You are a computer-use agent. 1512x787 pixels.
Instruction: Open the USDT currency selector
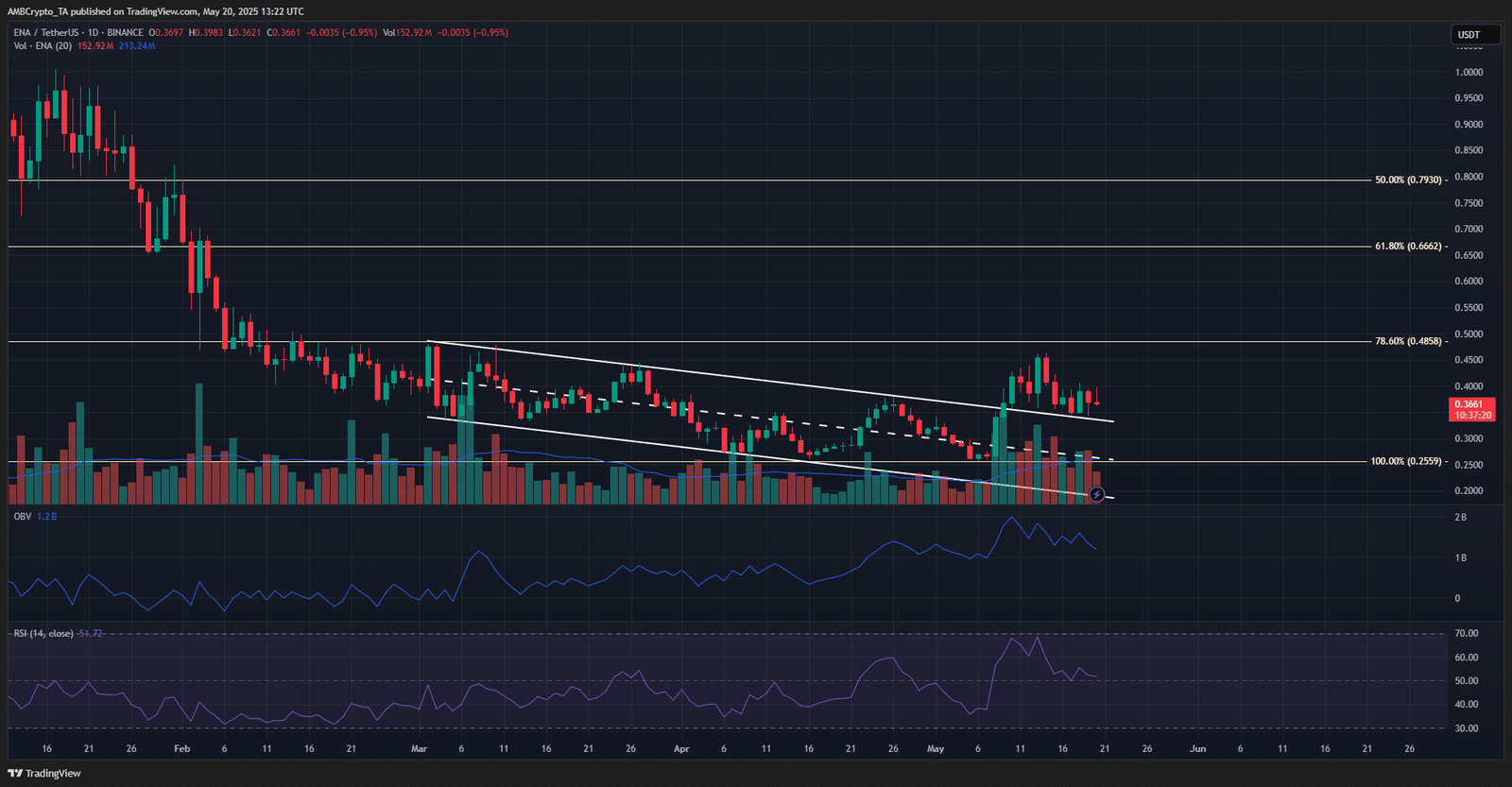[1475, 35]
